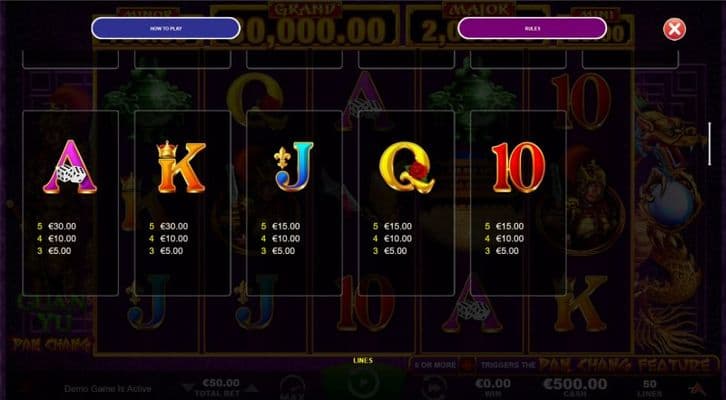Increase total bet with up arrow
This screenshot has height=400, width=726.
pyautogui.click(x=253, y=387)
